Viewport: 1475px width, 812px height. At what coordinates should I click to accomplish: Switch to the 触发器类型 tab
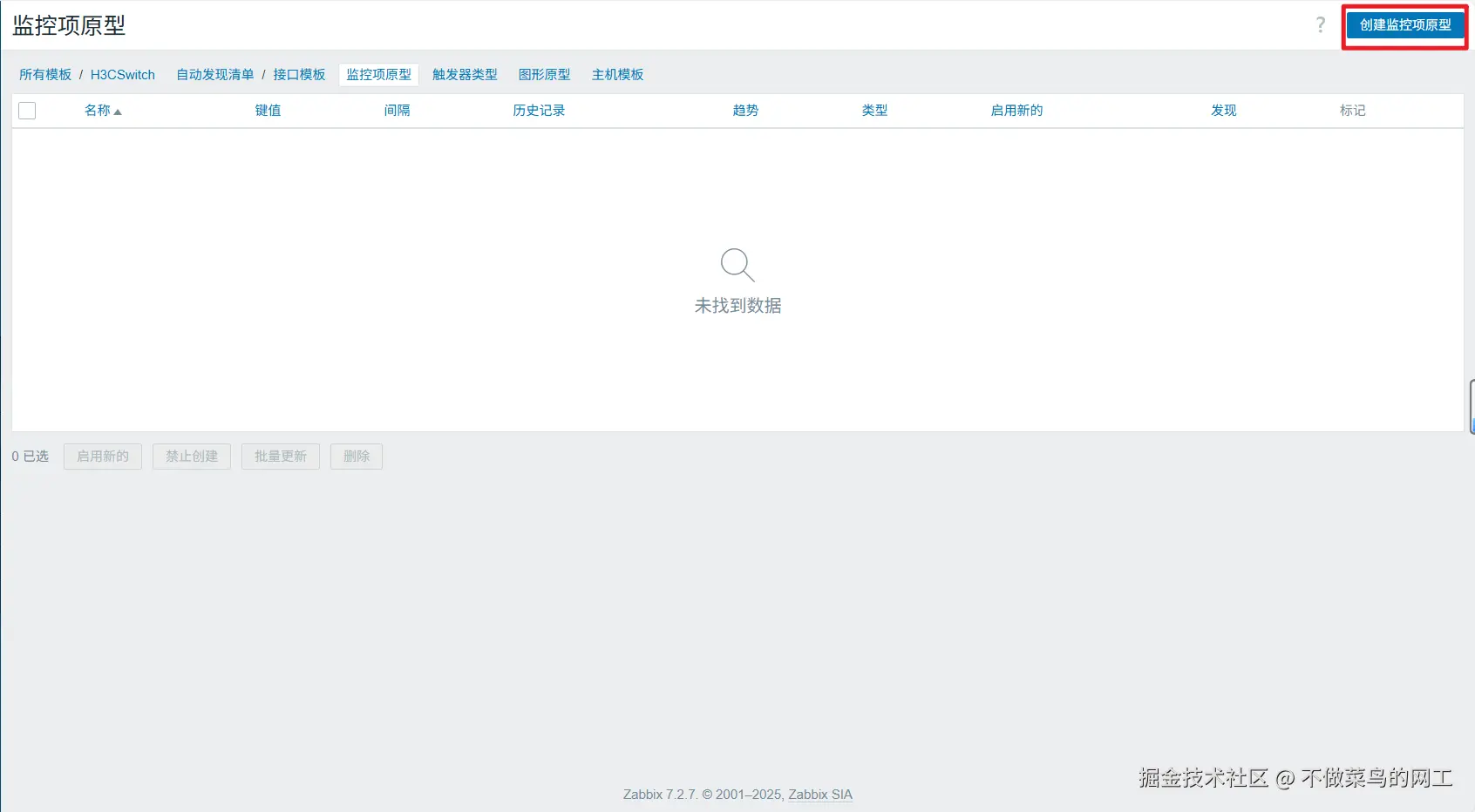pos(465,75)
